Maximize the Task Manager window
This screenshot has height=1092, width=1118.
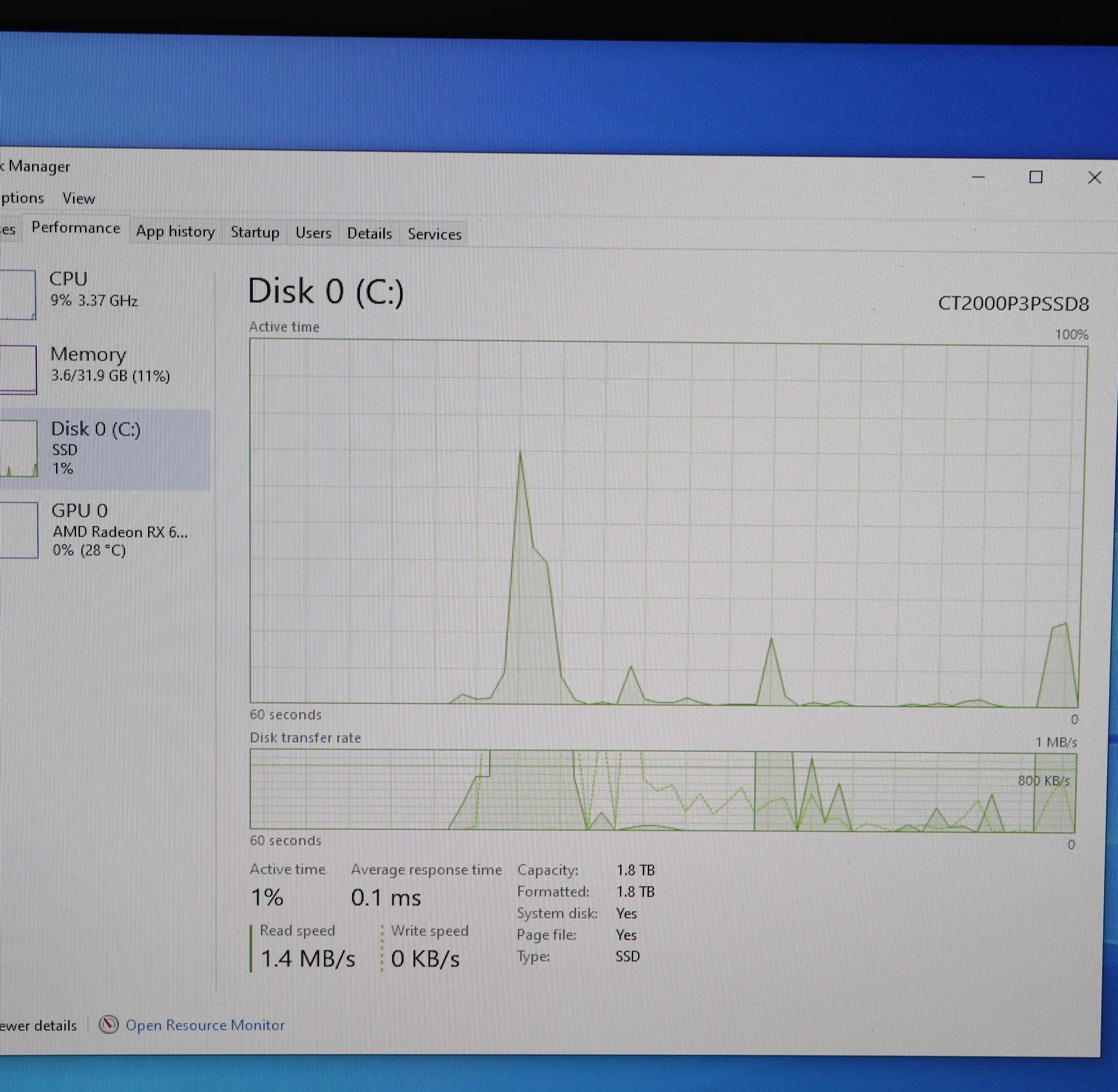[1036, 177]
